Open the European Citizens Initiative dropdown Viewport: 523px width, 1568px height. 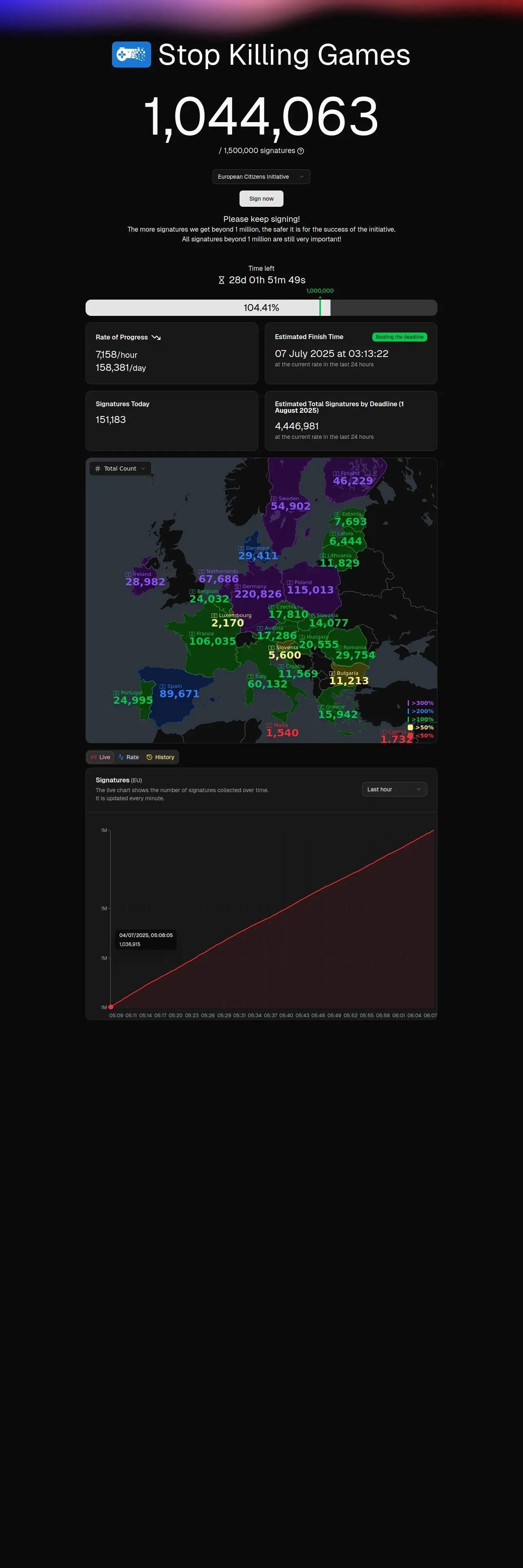pyautogui.click(x=261, y=177)
